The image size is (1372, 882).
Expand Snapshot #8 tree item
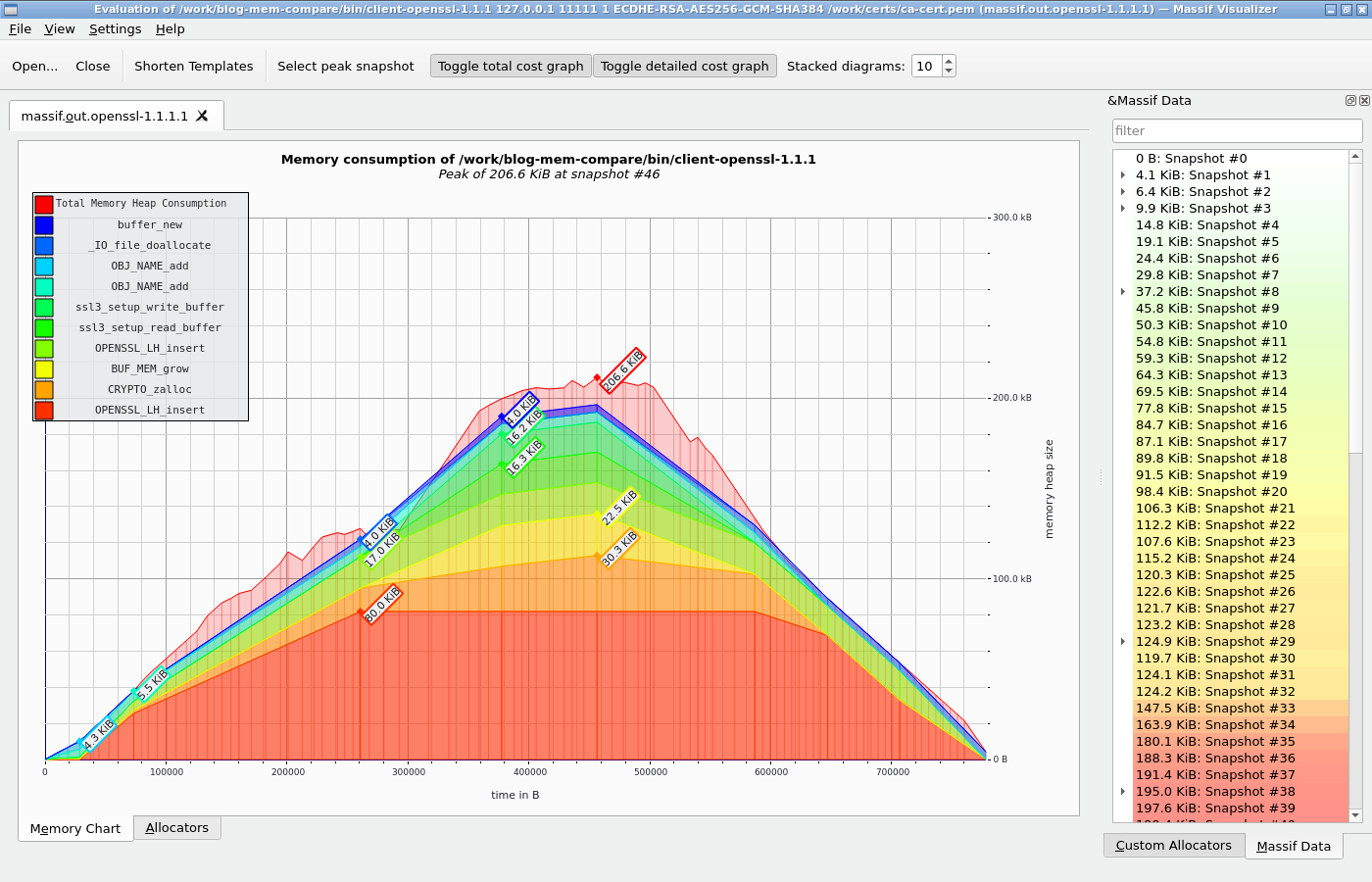[x=1123, y=292]
